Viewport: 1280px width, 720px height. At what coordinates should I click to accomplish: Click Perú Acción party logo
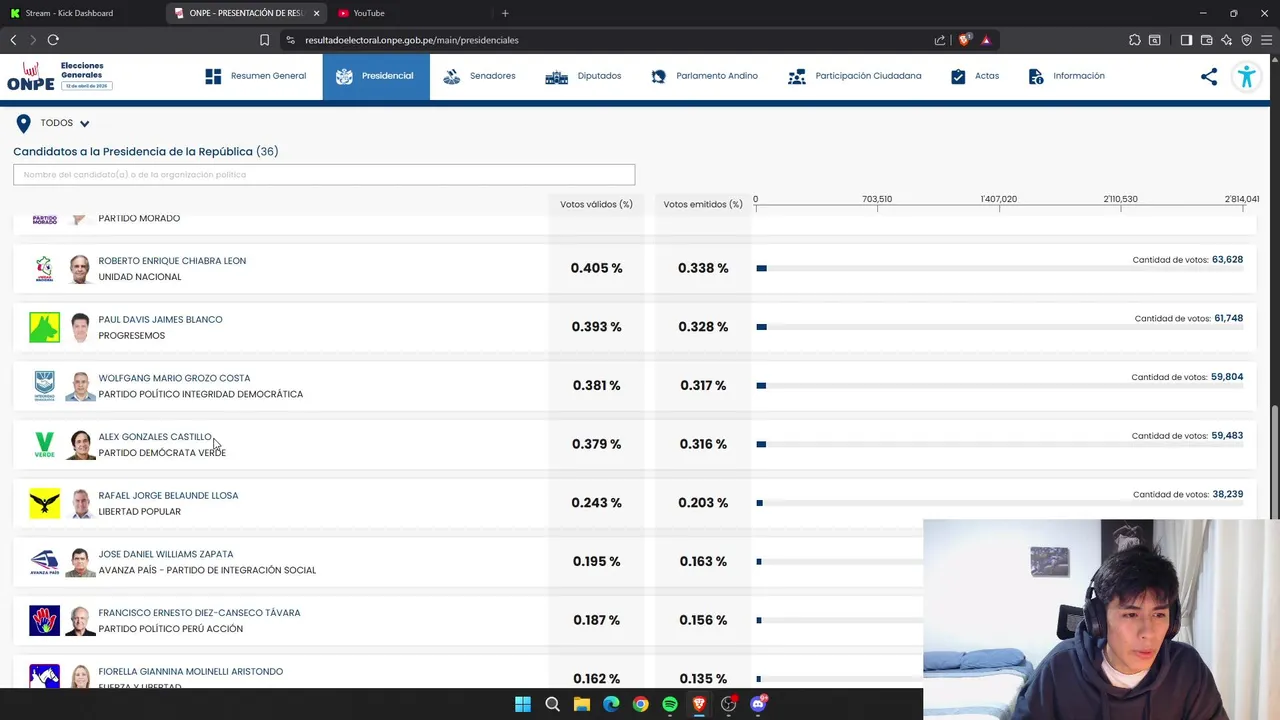[x=44, y=621]
